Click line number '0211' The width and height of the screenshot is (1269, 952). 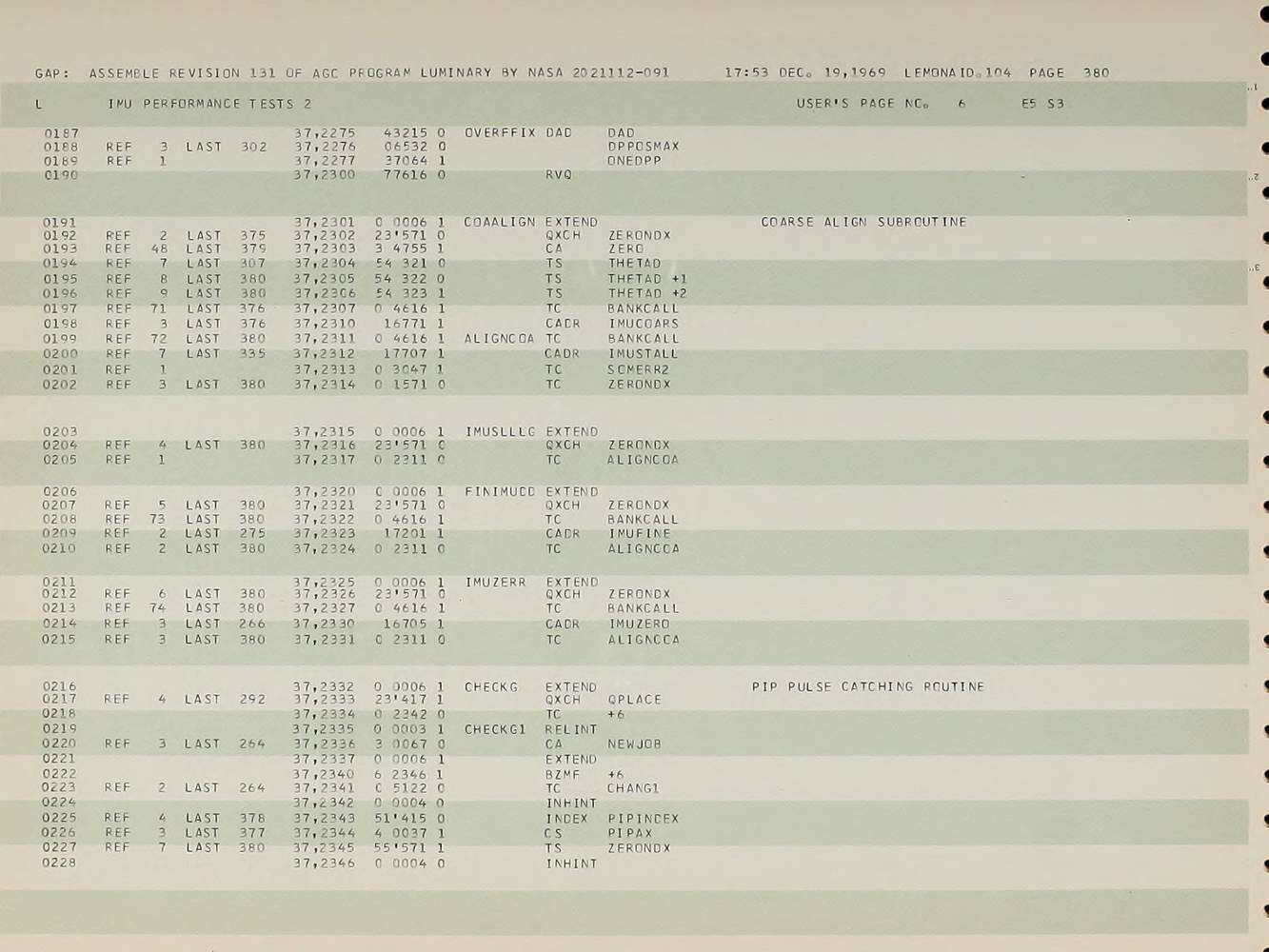pos(59,582)
